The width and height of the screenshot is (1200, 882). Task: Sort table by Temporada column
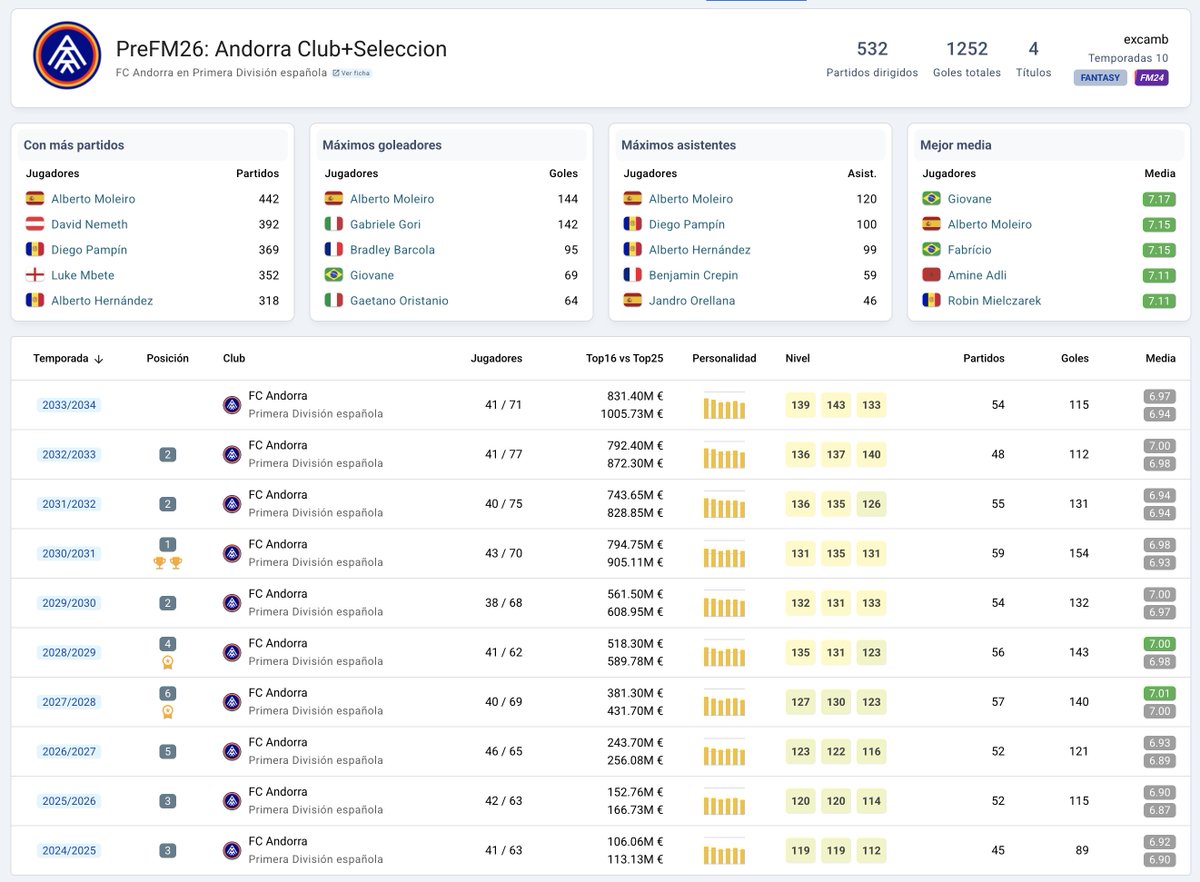[x=69, y=358]
